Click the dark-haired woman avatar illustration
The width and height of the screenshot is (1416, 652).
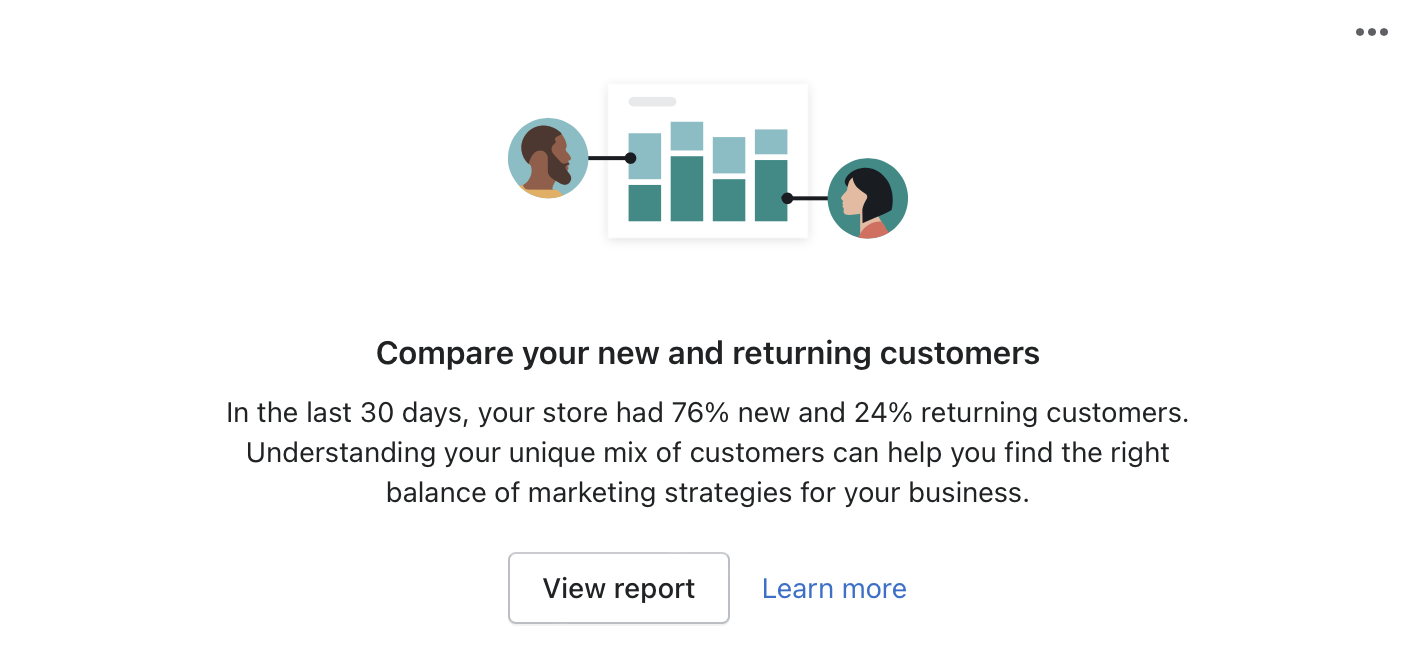coord(867,198)
